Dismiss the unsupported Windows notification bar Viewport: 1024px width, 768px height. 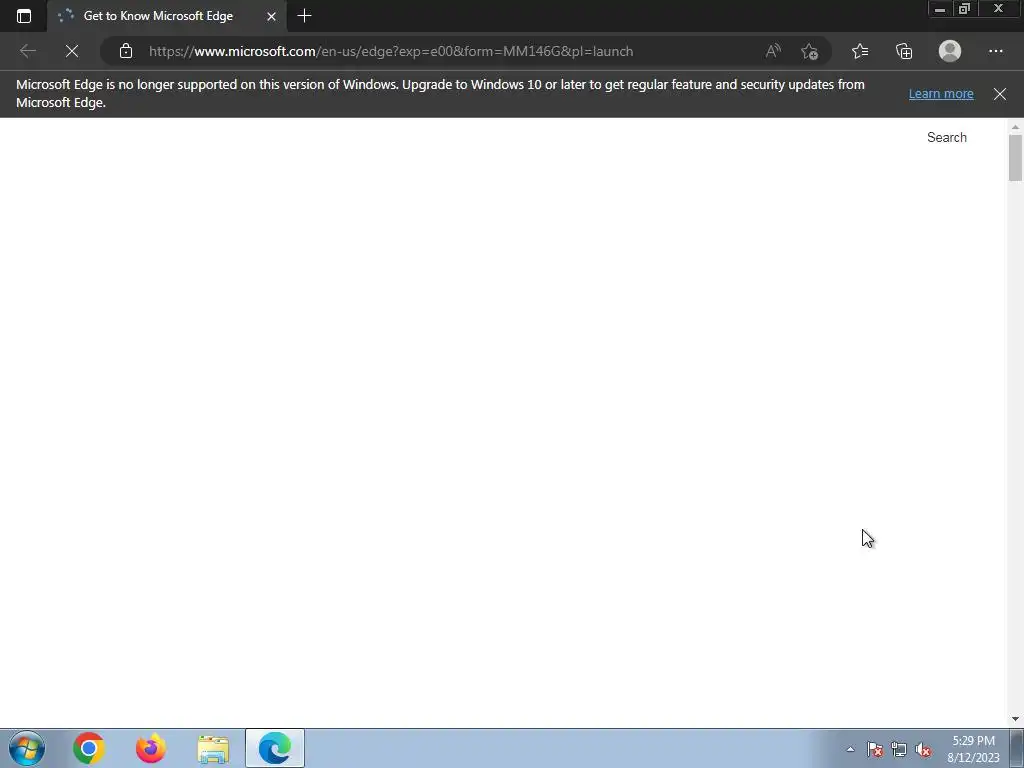pos(1000,93)
